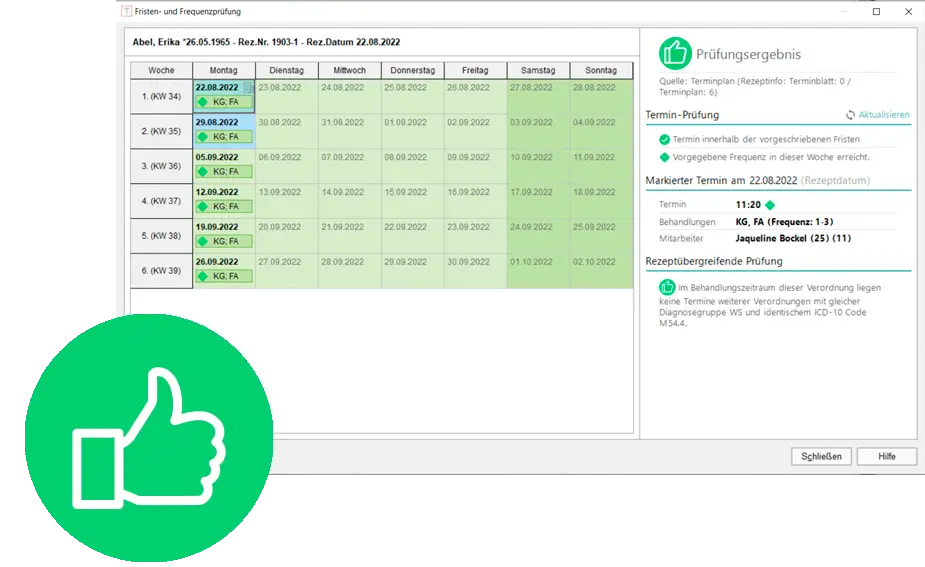This screenshot has width=925, height=567.
Task: Select the KG; FA appointment on 05.09.2022
Action: [x=224, y=172]
